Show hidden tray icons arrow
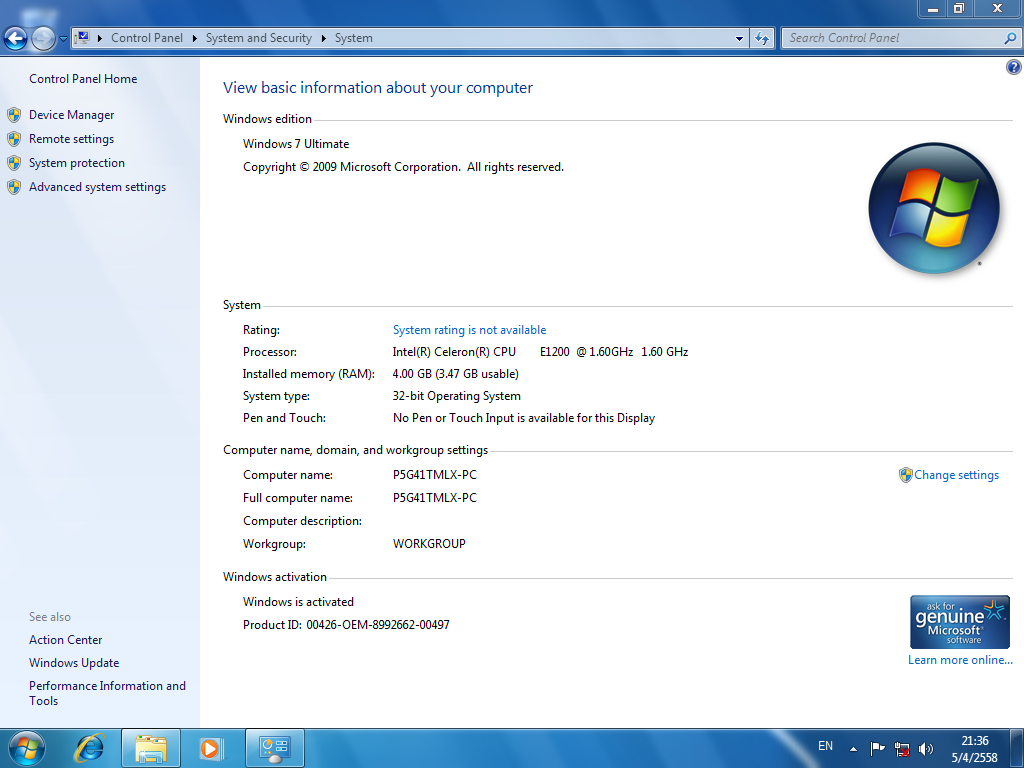The height and width of the screenshot is (768, 1024). tap(853, 749)
